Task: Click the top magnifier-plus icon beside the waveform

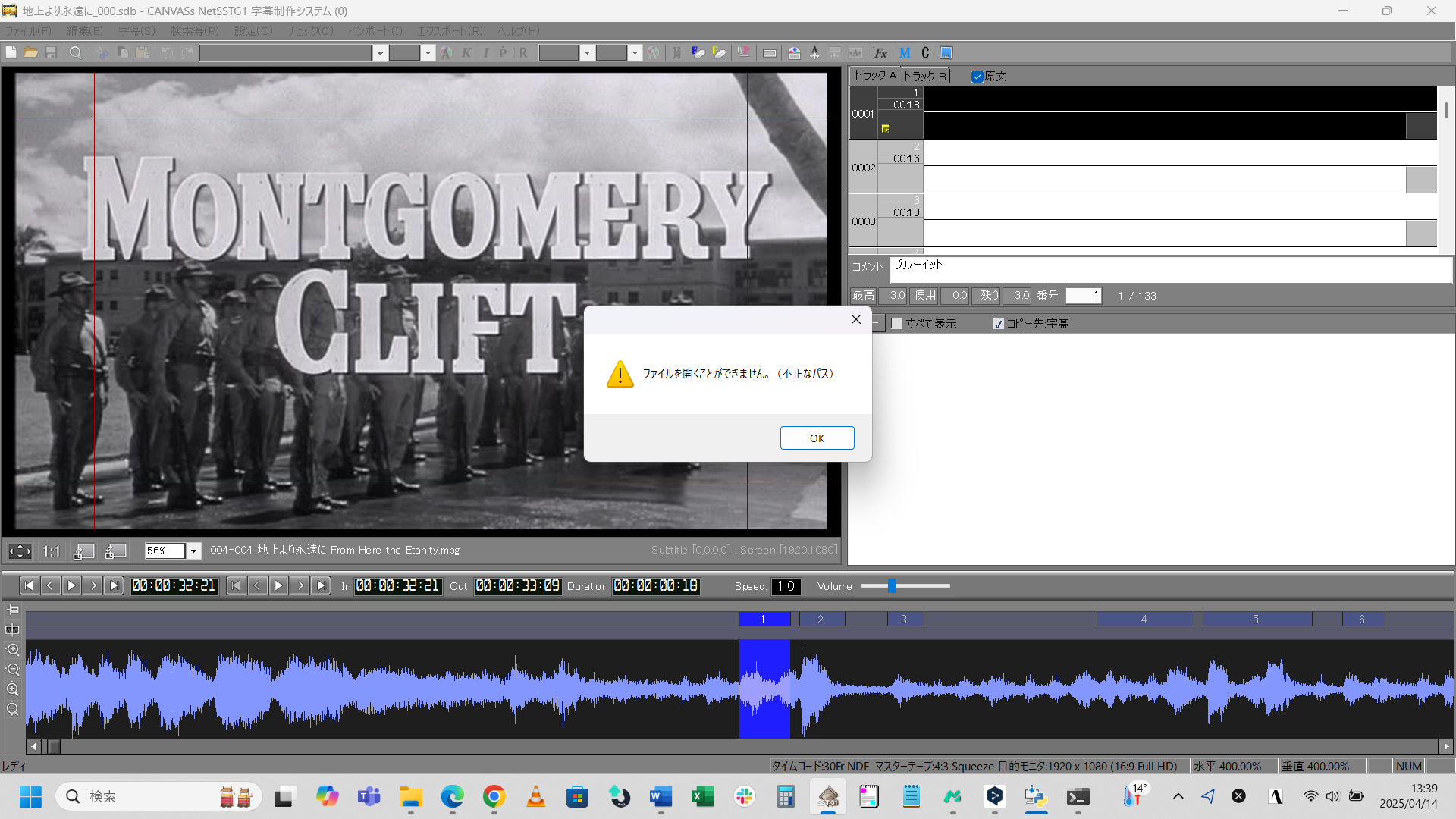Action: point(13,650)
